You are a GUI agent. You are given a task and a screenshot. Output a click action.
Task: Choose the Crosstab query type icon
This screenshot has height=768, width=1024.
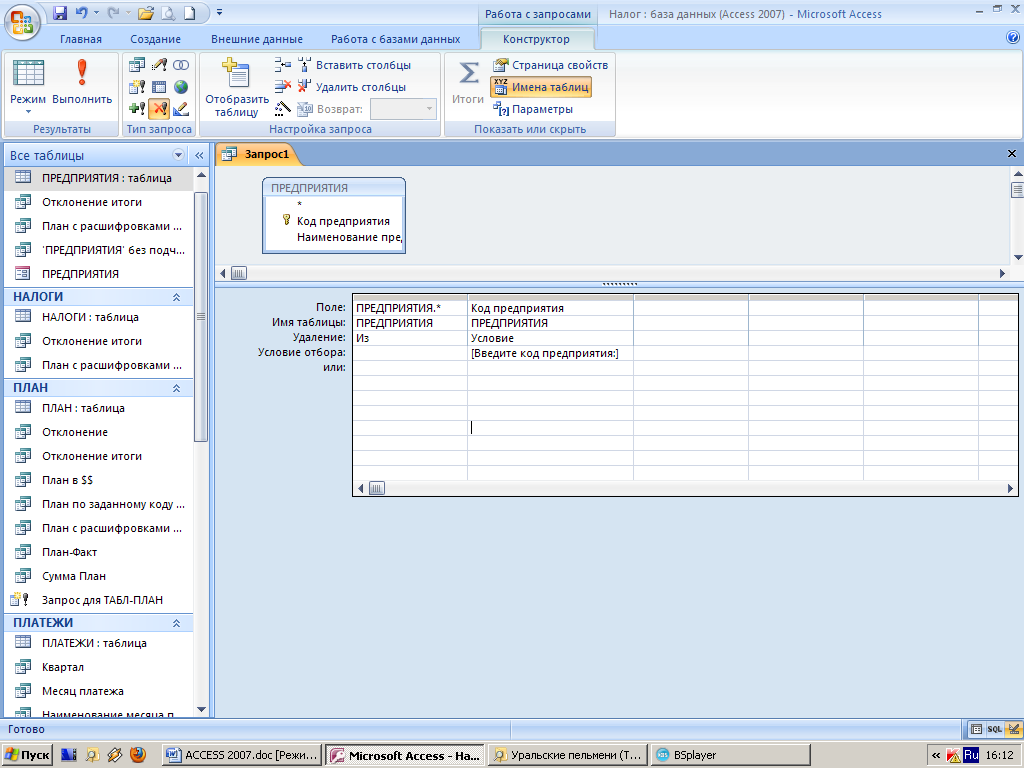tap(159, 87)
